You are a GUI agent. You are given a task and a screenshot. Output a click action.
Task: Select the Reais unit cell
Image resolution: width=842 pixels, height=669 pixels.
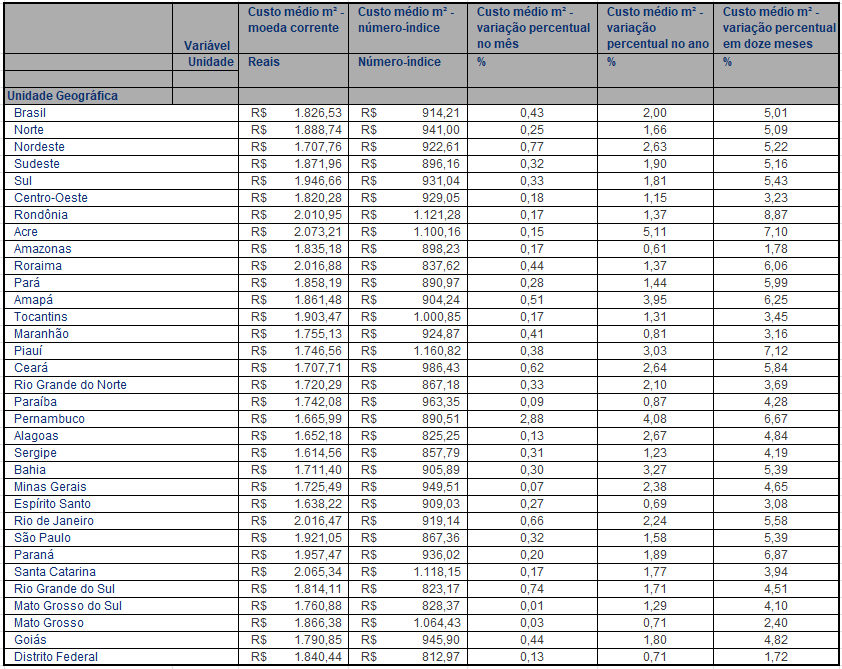(x=264, y=62)
